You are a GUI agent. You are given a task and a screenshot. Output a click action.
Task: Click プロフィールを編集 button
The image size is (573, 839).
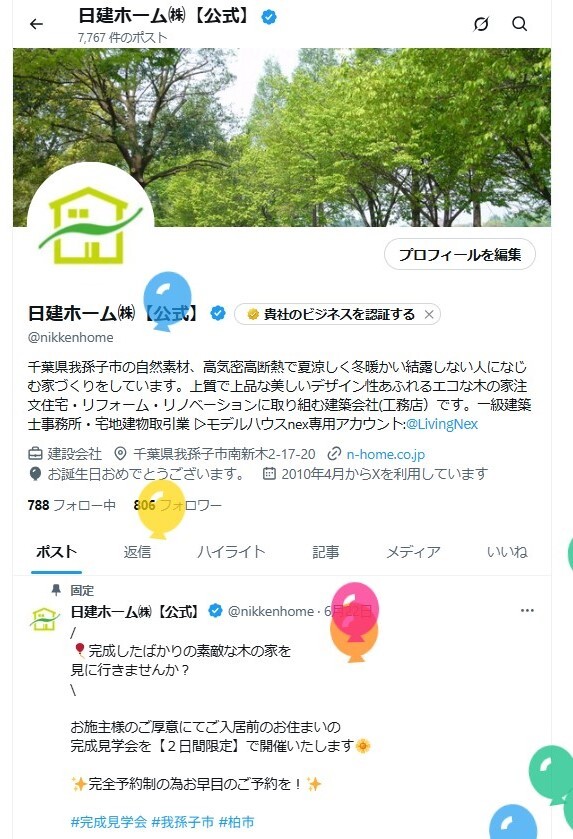tap(460, 255)
